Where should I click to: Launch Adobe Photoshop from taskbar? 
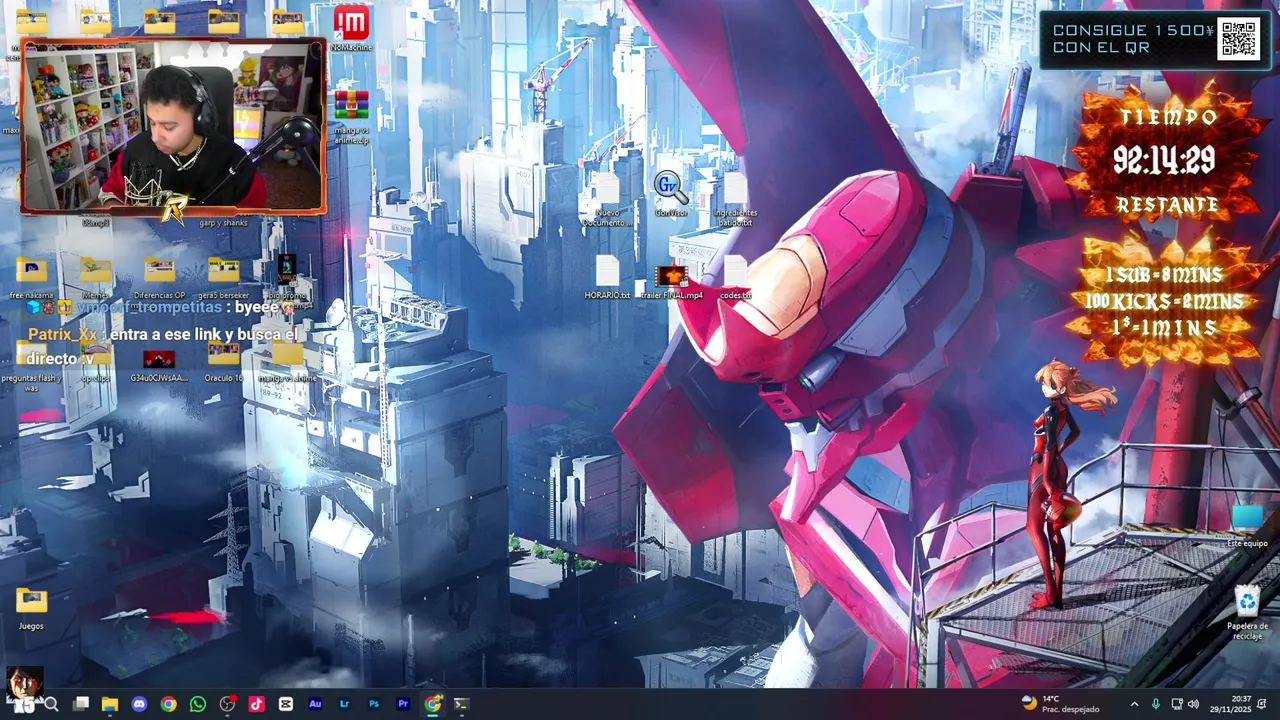(374, 704)
